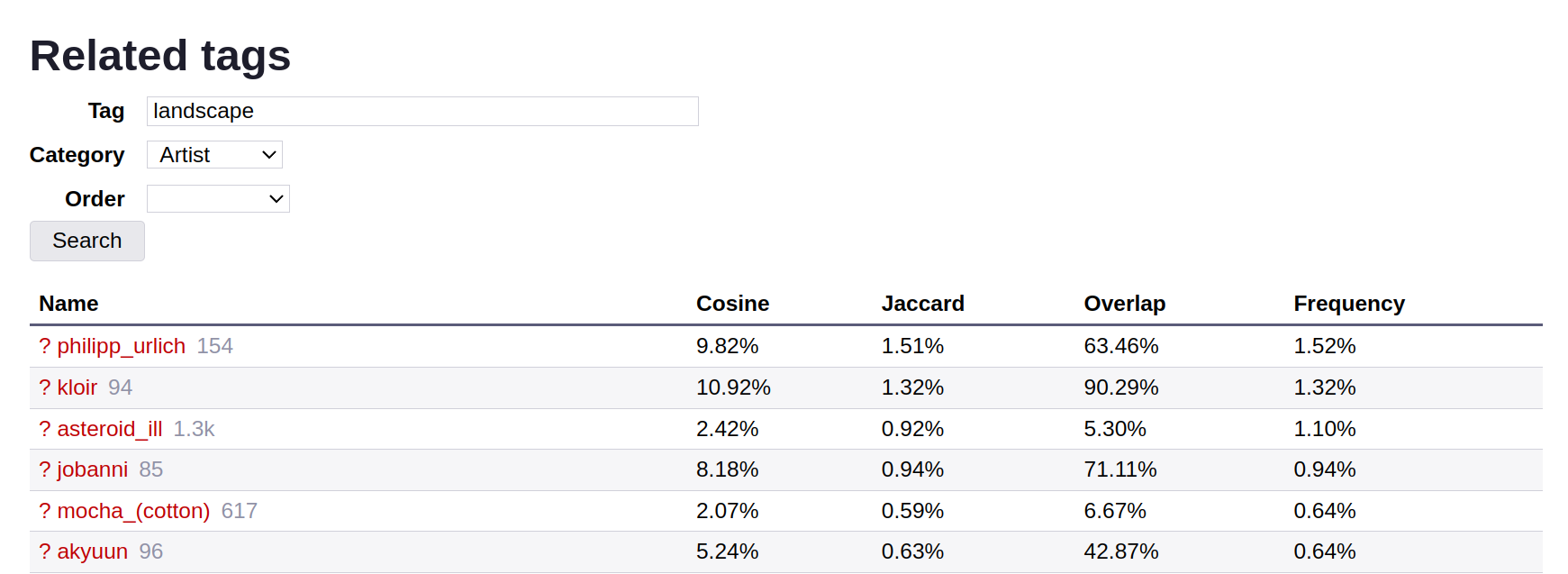Viewport: 1568px width, 574px height.
Task: Click the question mark next to asteroid_ill
Action: point(45,429)
